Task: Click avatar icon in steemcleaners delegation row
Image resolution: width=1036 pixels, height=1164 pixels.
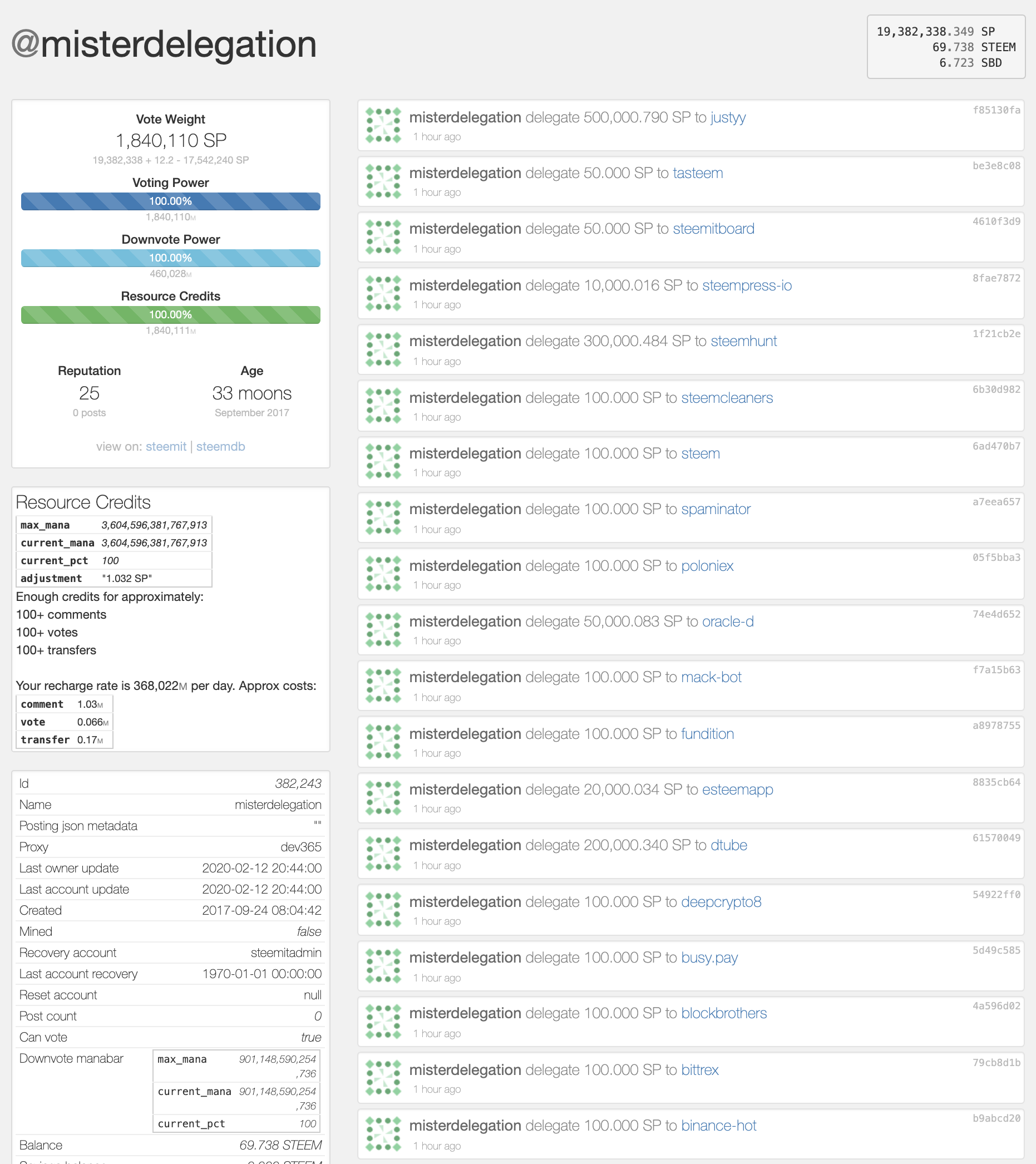Action: tap(383, 406)
